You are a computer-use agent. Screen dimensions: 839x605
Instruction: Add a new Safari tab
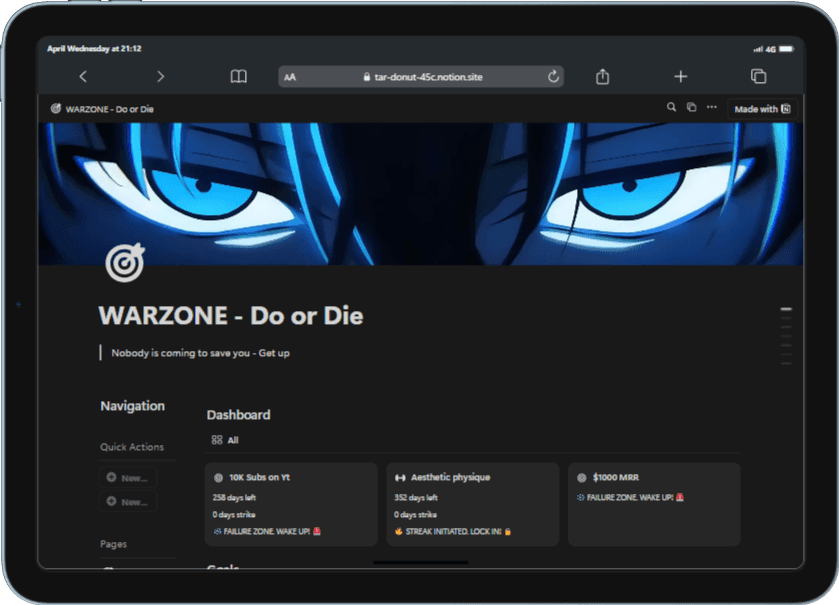click(x=681, y=76)
